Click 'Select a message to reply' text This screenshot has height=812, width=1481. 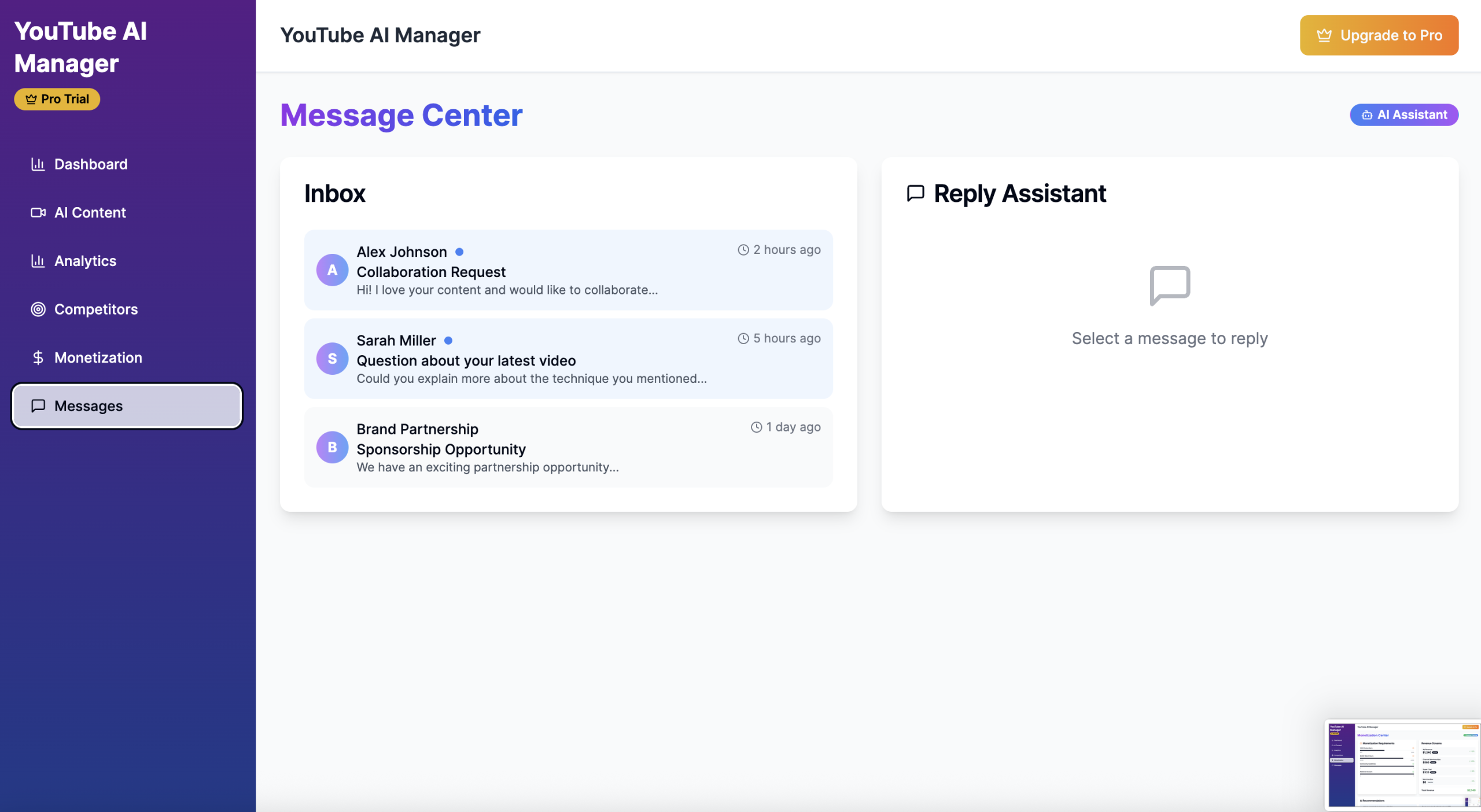click(1170, 338)
